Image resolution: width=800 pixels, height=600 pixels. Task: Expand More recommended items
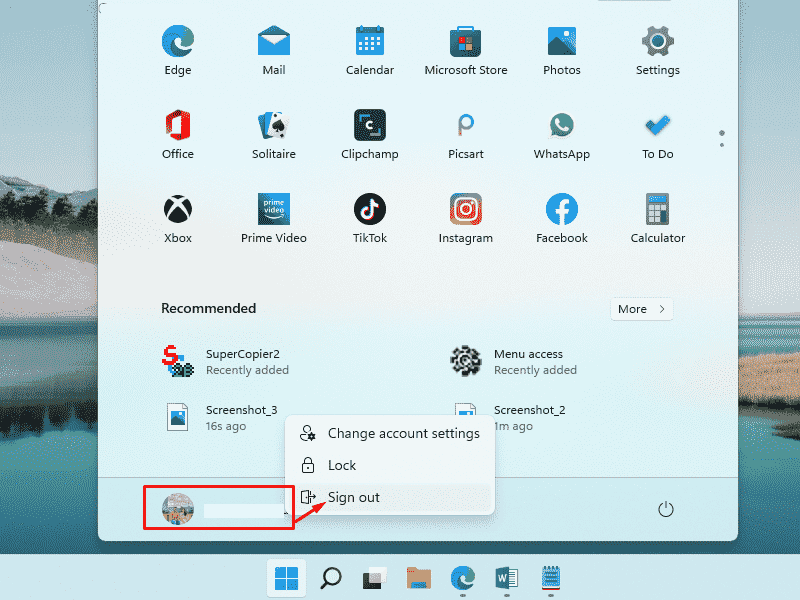coord(641,309)
